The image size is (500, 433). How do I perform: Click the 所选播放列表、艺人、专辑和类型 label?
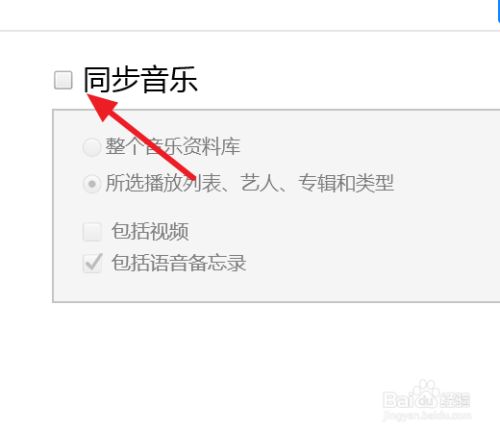pos(250,183)
